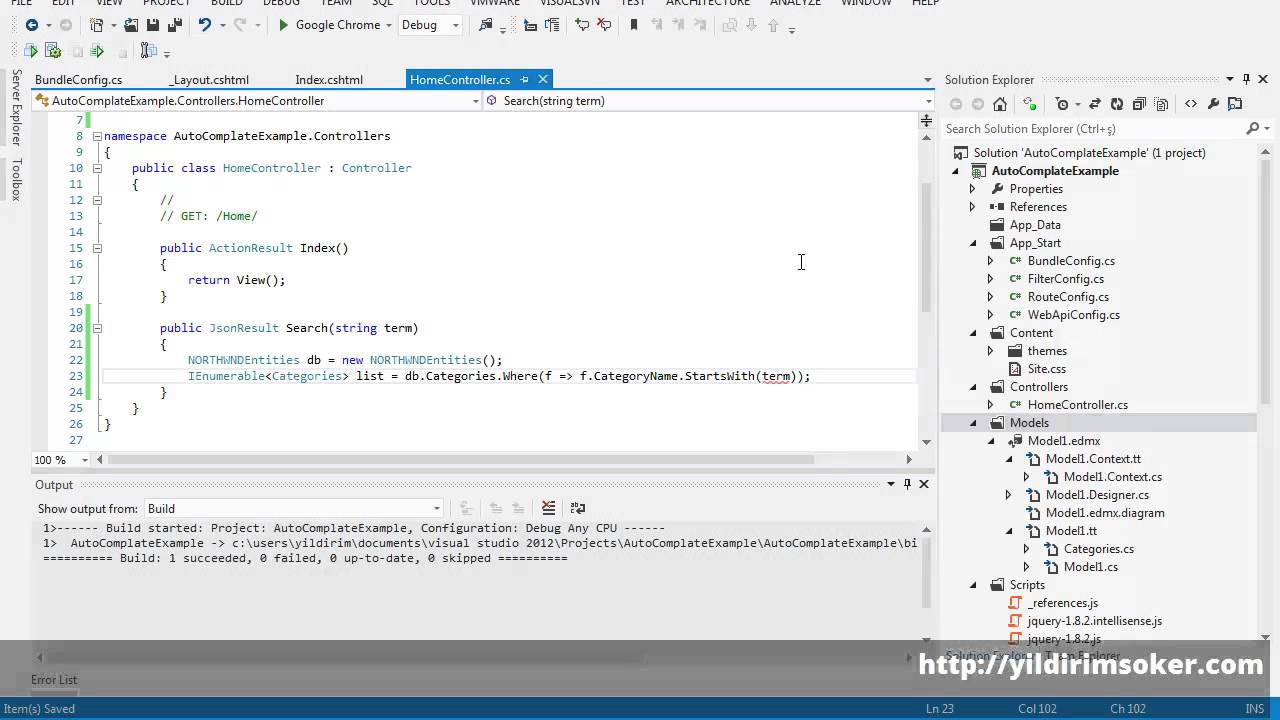Collapse All in Solution Explorer
Viewport: 1280px width, 720px height.
[1139, 104]
